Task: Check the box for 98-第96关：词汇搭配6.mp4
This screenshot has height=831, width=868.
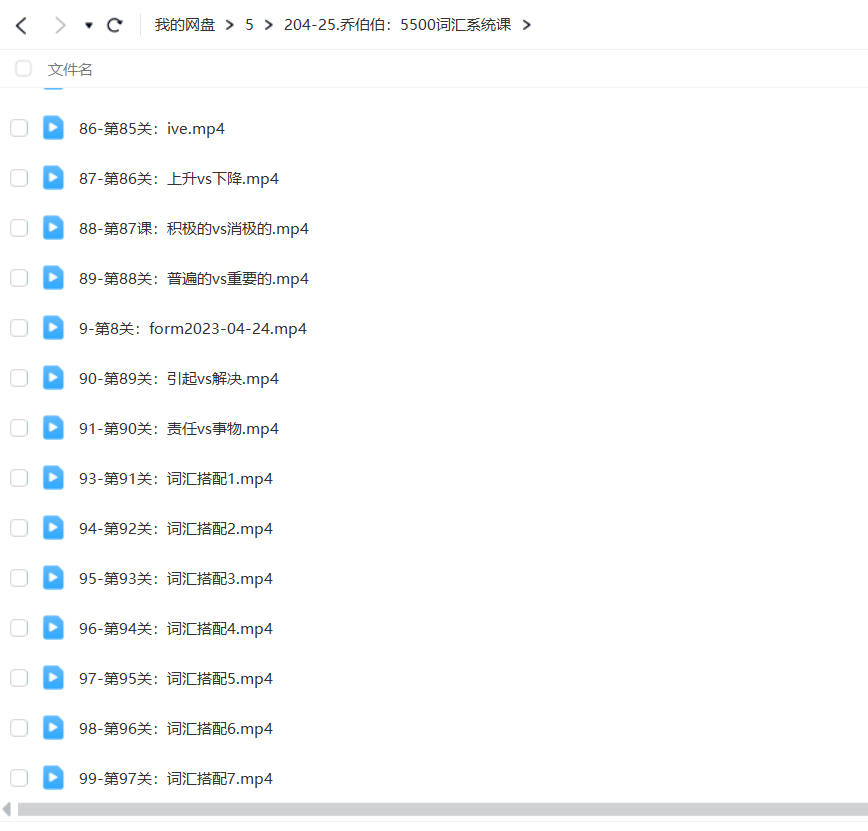Action: [19, 728]
